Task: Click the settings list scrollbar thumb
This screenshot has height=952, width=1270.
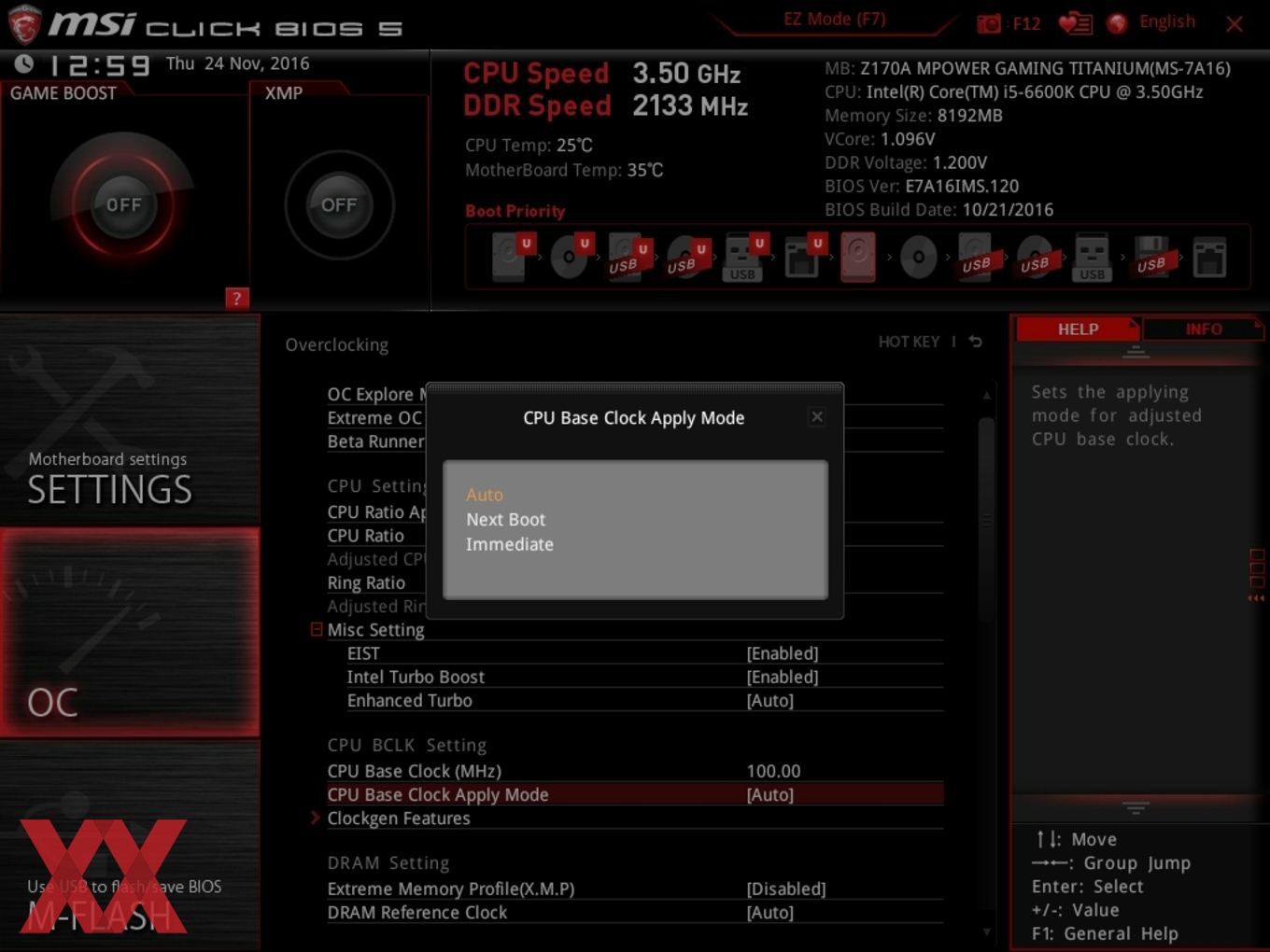Action: [987, 520]
